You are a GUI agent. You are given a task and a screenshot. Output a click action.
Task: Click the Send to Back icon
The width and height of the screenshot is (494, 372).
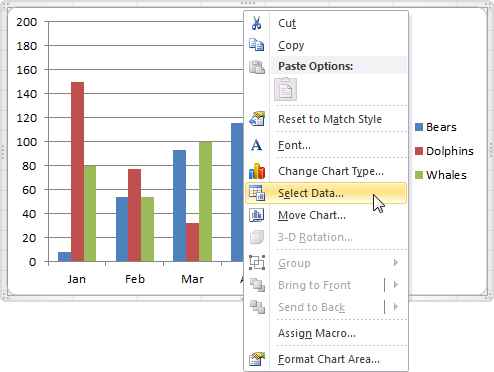click(257, 307)
